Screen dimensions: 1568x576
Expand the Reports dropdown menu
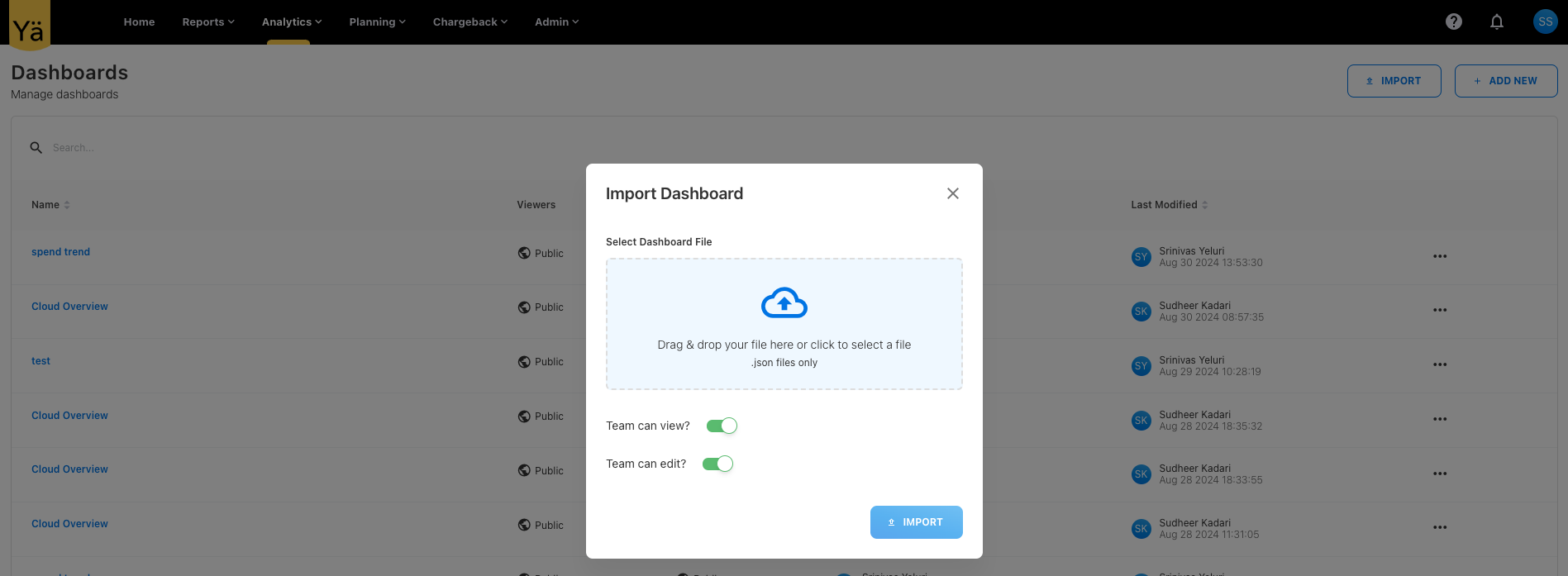[208, 22]
